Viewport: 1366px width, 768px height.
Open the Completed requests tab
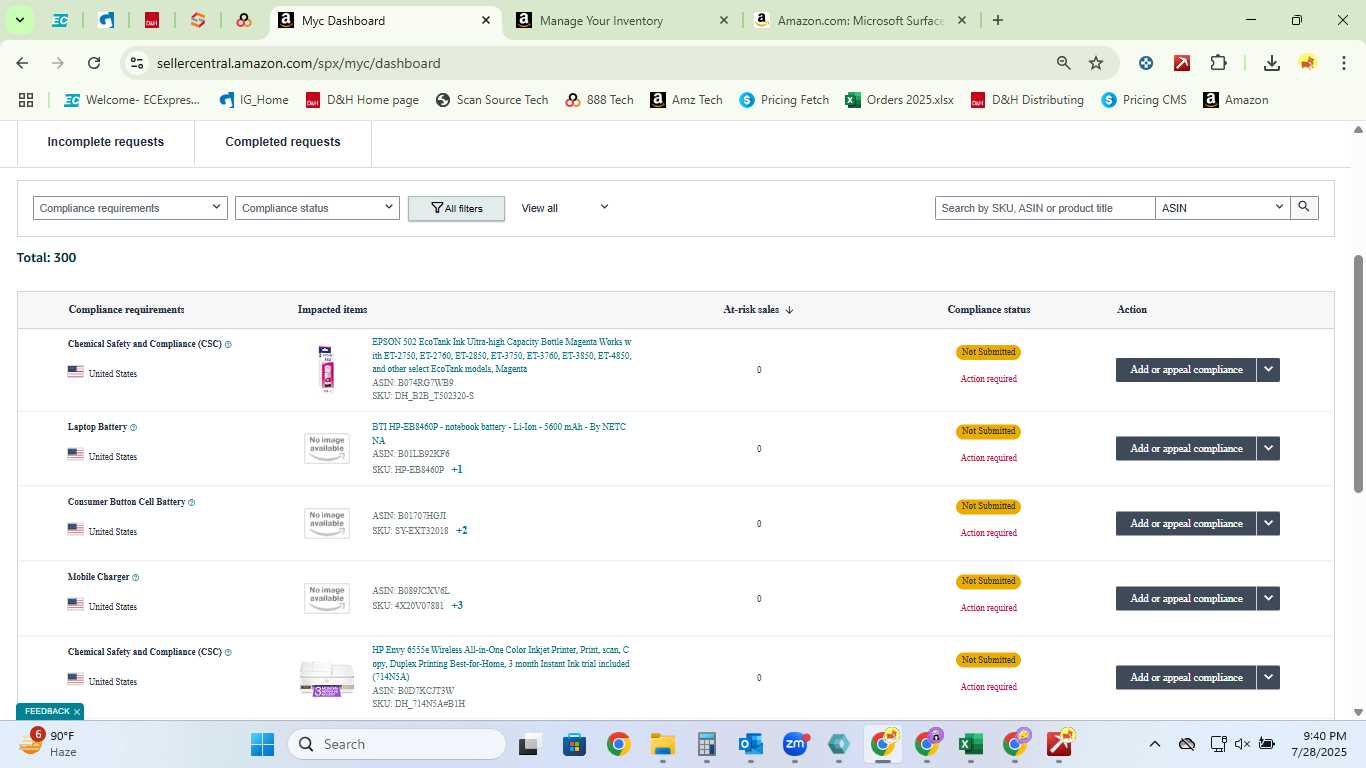point(283,142)
